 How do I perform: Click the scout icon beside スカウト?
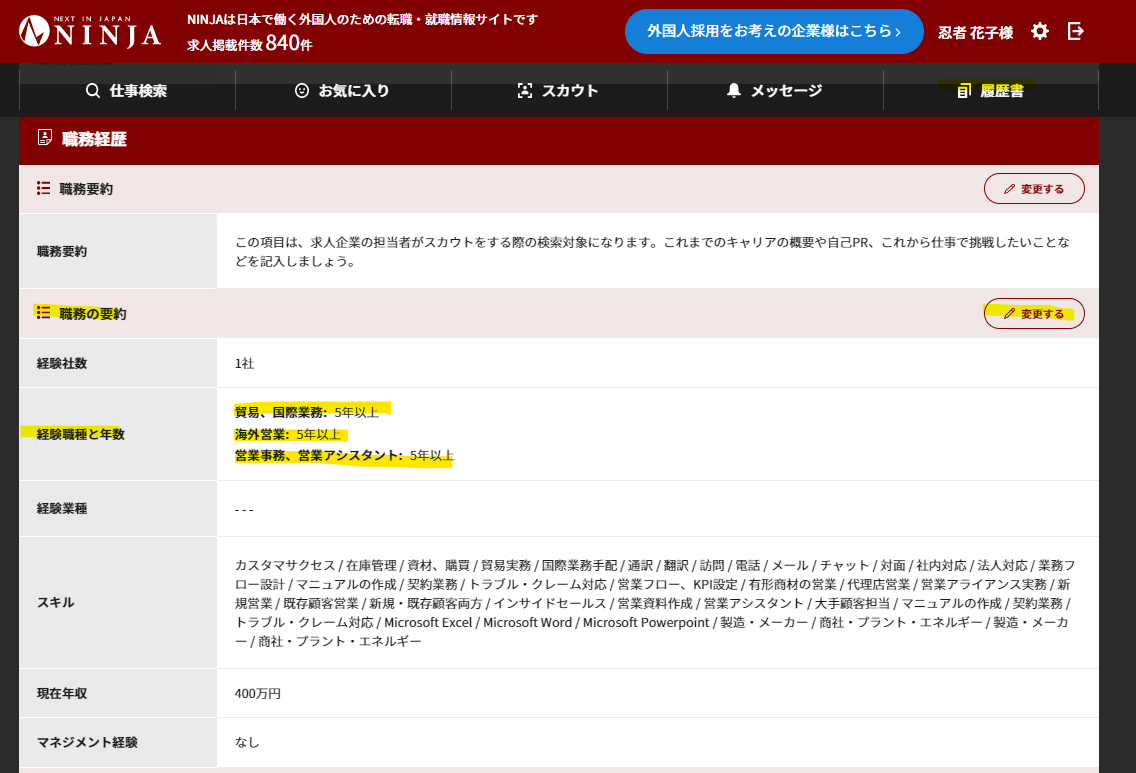tap(525, 91)
